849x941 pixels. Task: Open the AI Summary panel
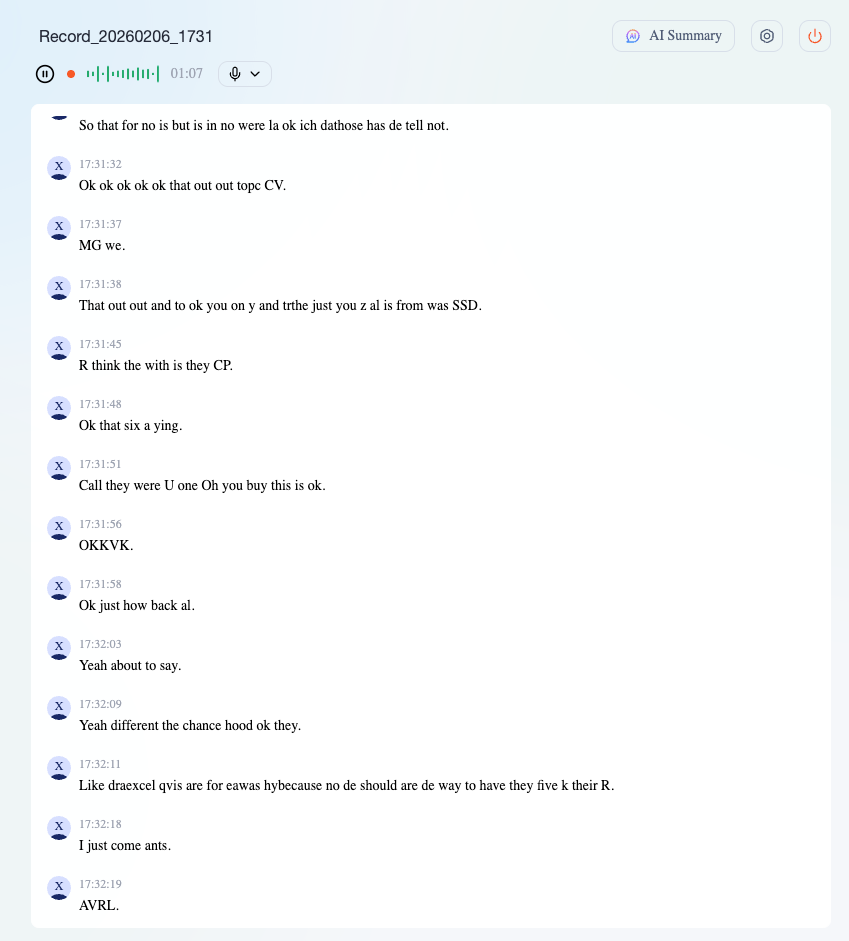pyautogui.click(x=673, y=36)
